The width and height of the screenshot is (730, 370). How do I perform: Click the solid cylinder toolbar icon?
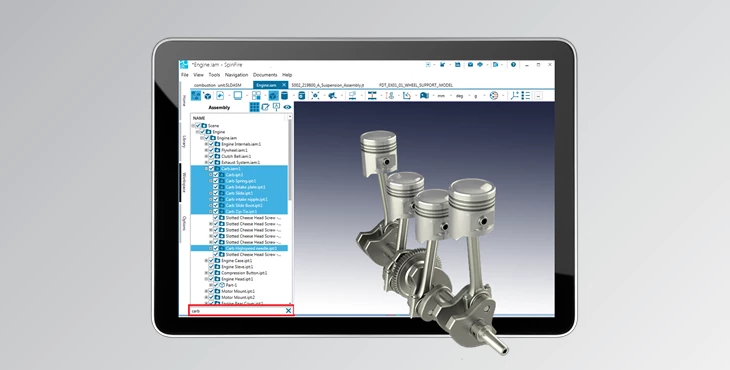tap(284, 95)
